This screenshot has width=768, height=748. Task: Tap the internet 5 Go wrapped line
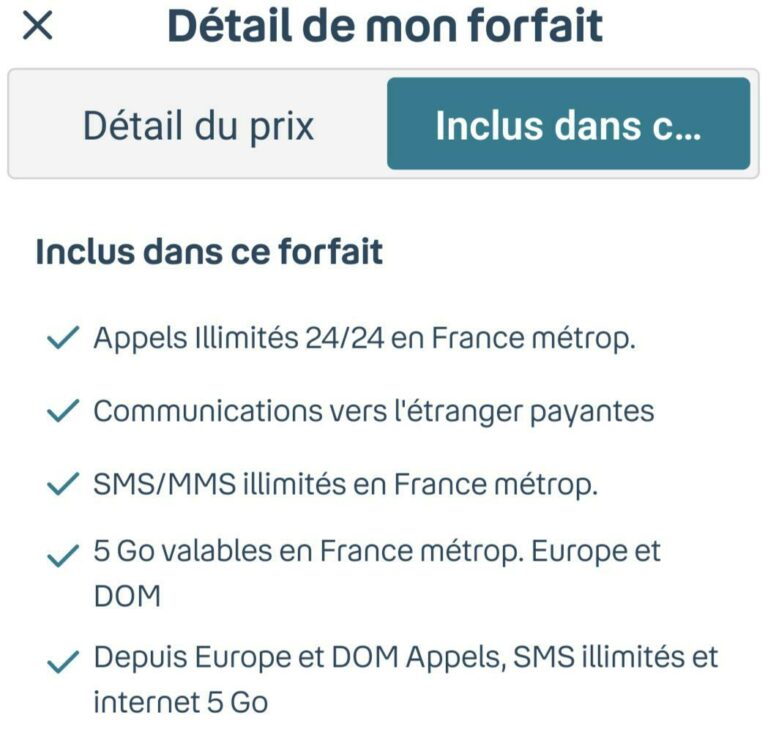[180, 703]
